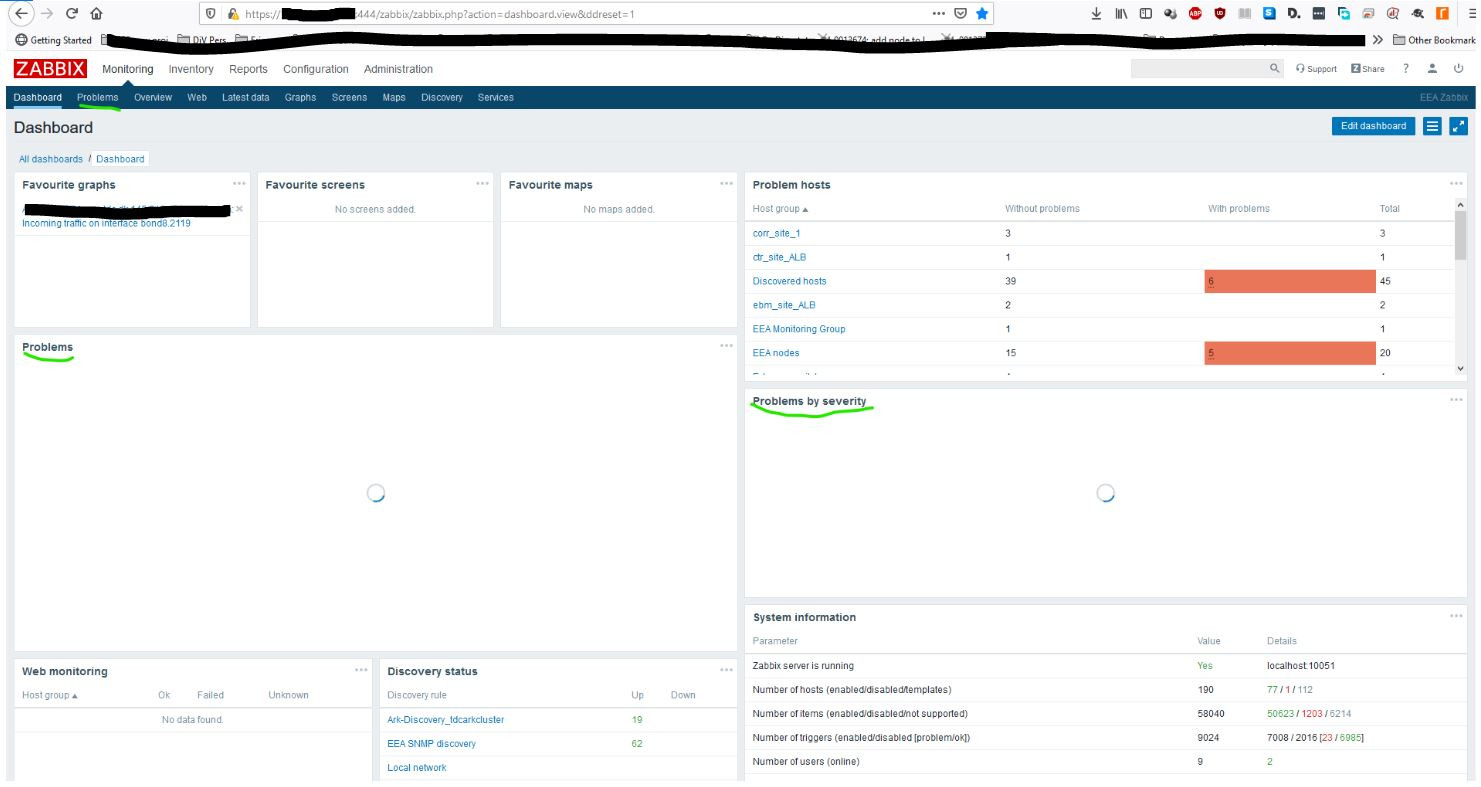
Task: Open the Firefox hamburger menu
Action: (1472, 15)
